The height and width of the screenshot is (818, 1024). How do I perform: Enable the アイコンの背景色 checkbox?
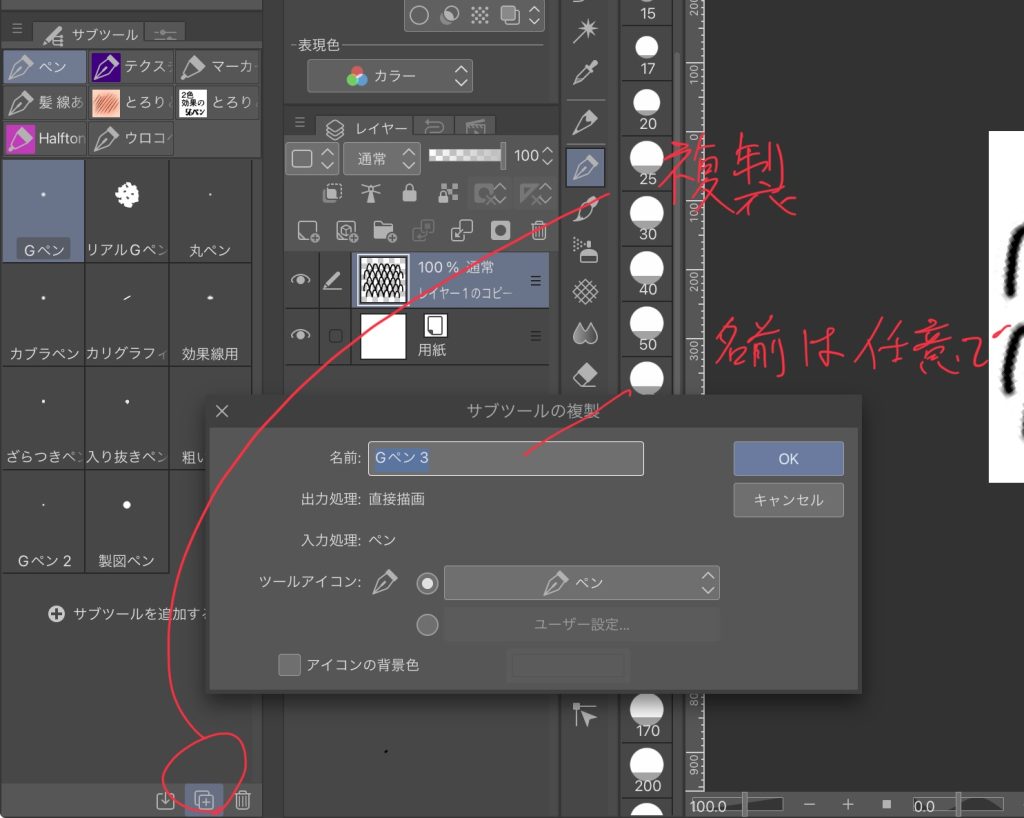[x=289, y=665]
